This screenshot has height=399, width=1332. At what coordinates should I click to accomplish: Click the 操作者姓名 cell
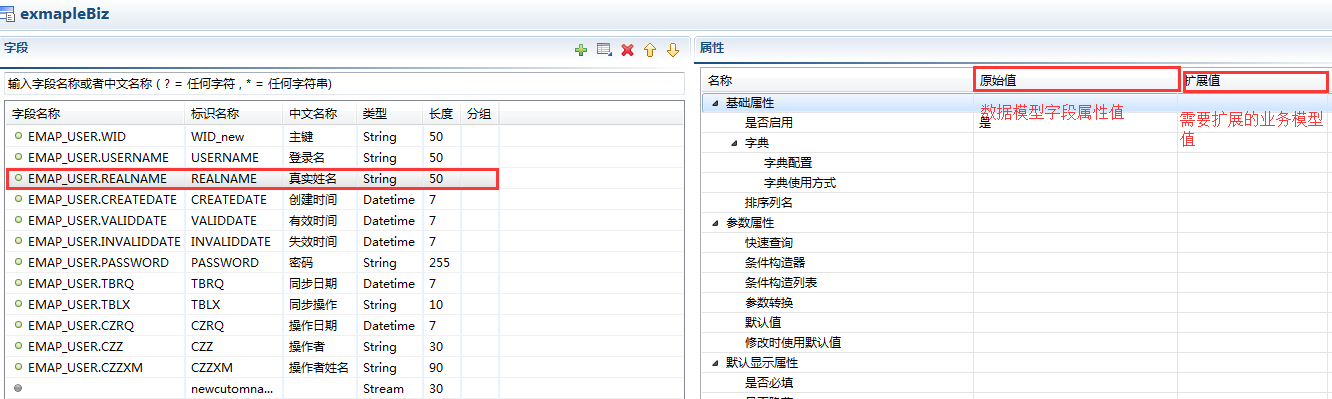pyautogui.click(x=319, y=367)
